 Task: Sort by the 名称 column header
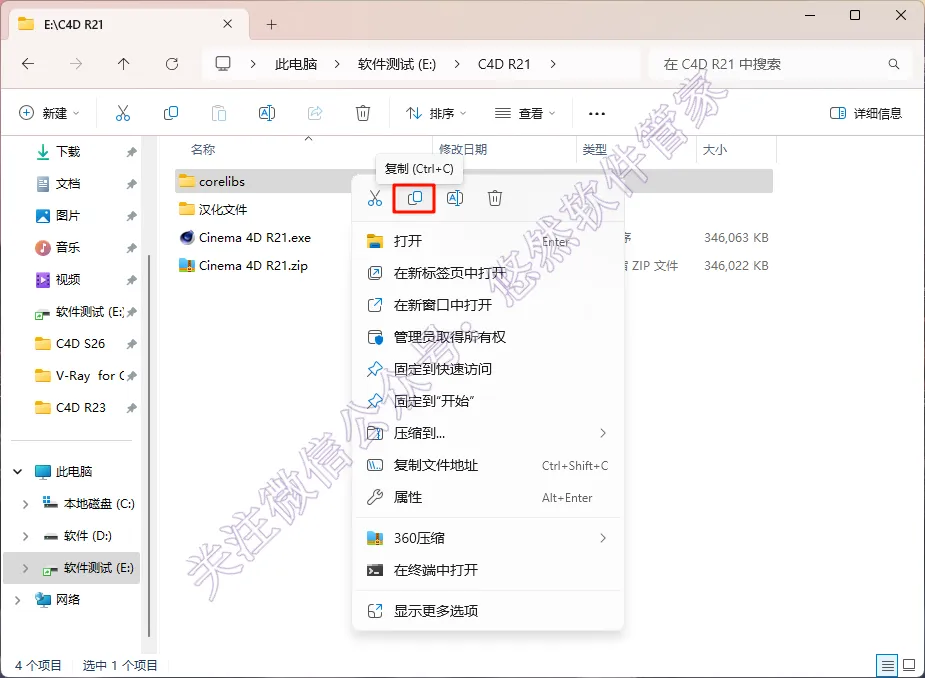point(203,149)
